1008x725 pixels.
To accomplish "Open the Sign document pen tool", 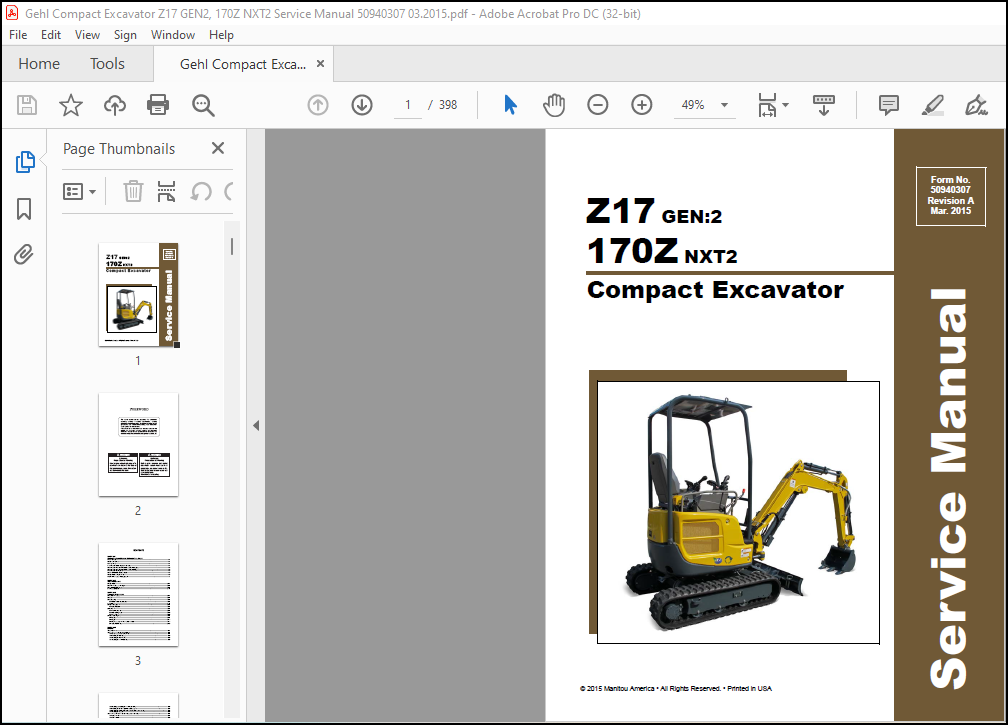I will pos(976,105).
